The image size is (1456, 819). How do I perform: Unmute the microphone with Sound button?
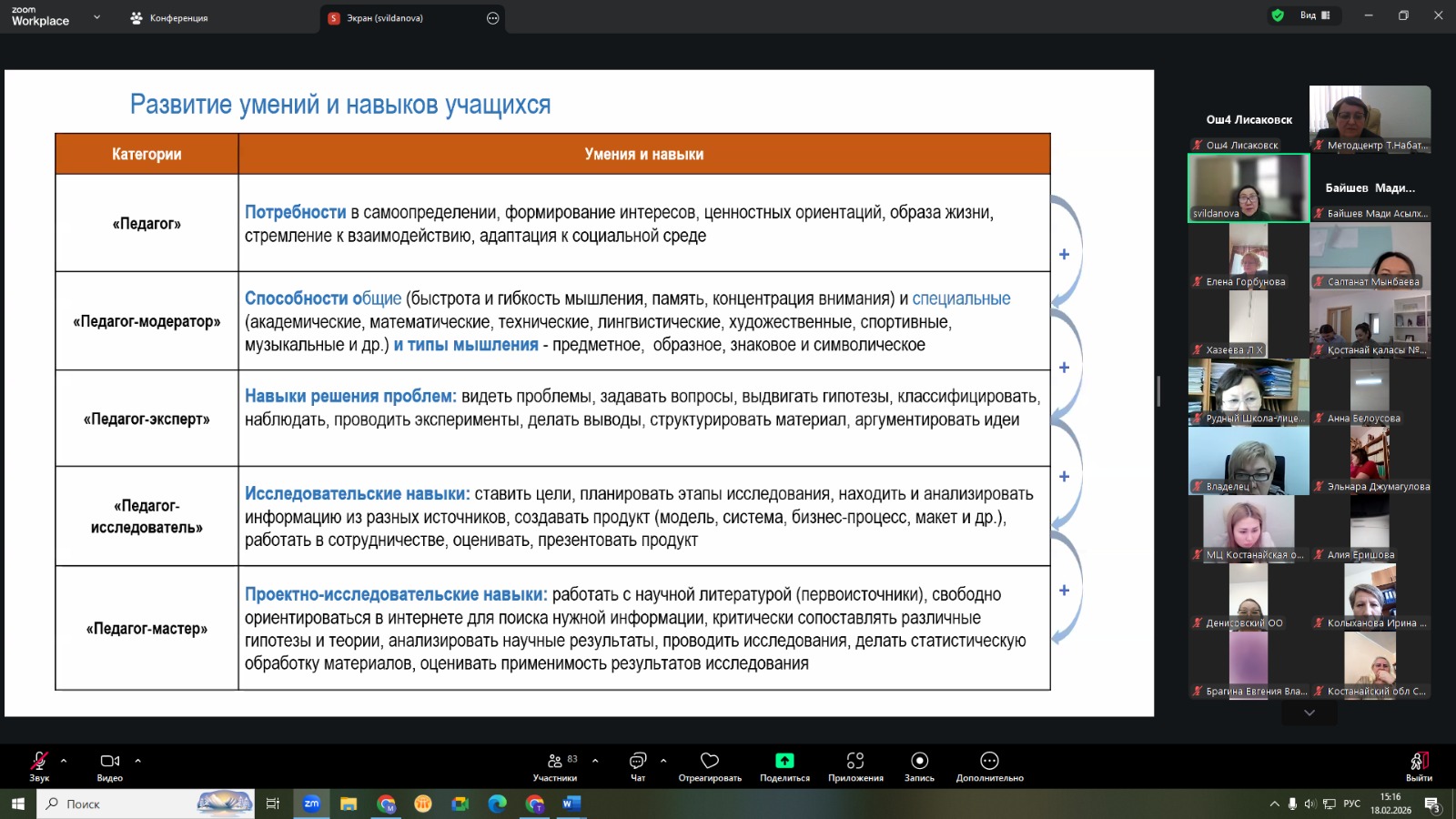[x=39, y=762]
